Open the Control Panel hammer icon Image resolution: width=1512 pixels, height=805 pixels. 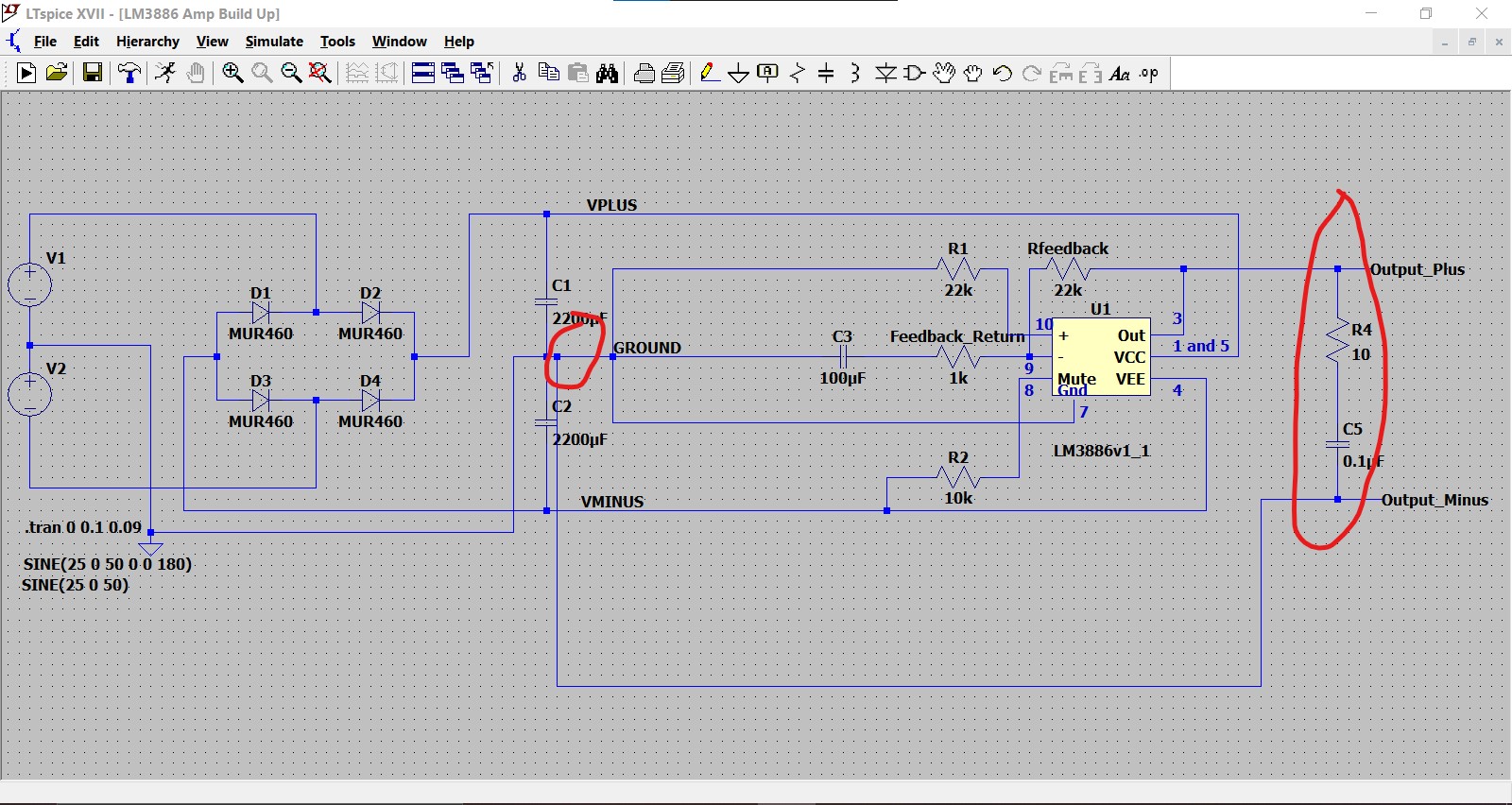click(129, 73)
